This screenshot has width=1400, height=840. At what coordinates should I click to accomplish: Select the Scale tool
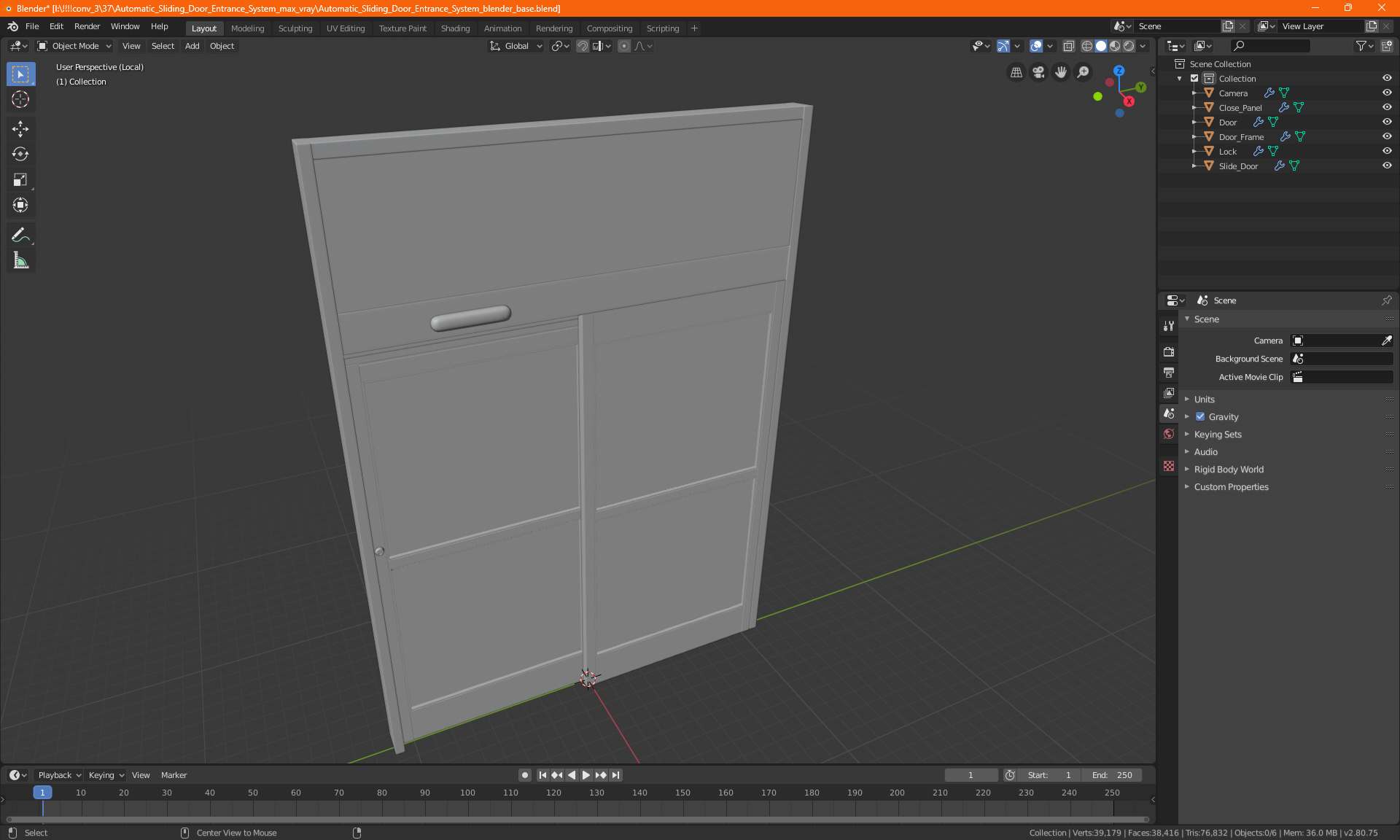click(x=20, y=180)
